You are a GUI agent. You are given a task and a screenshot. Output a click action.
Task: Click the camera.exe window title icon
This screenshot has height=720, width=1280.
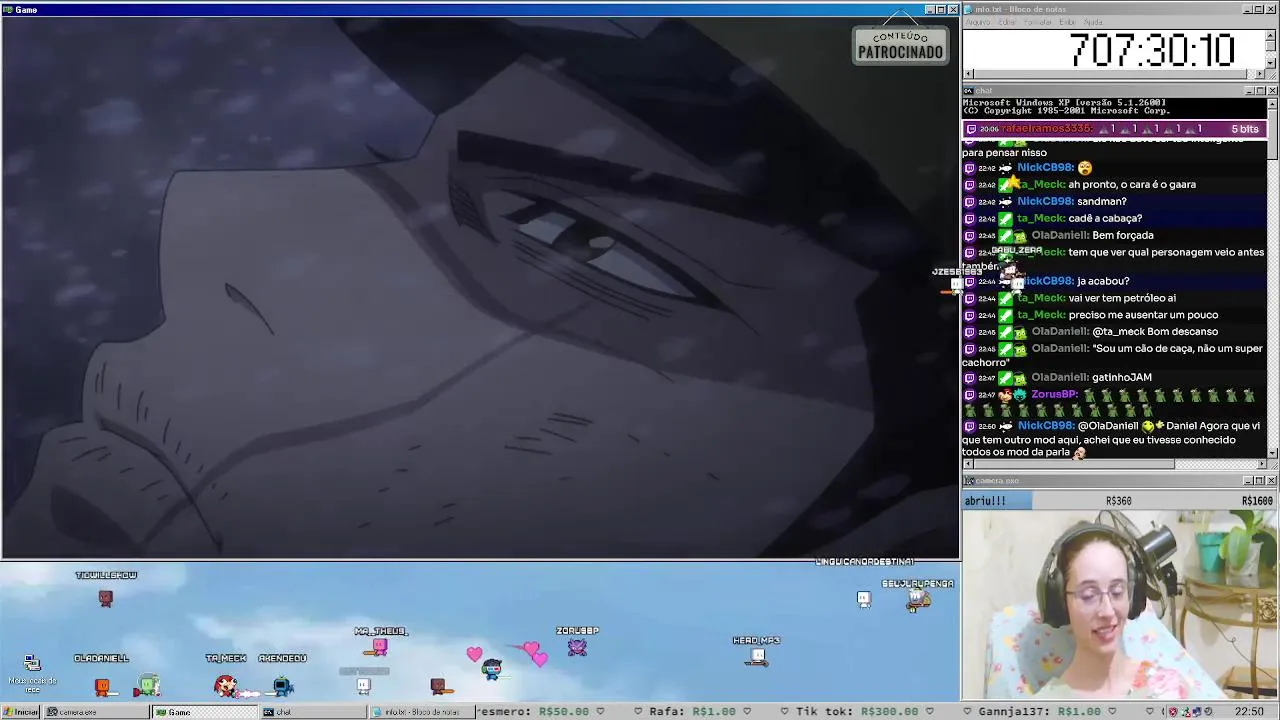click(x=968, y=481)
